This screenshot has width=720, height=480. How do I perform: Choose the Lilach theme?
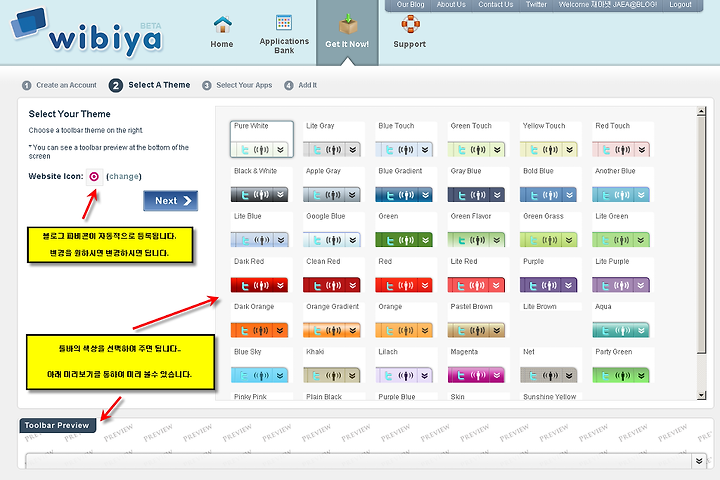coord(406,365)
